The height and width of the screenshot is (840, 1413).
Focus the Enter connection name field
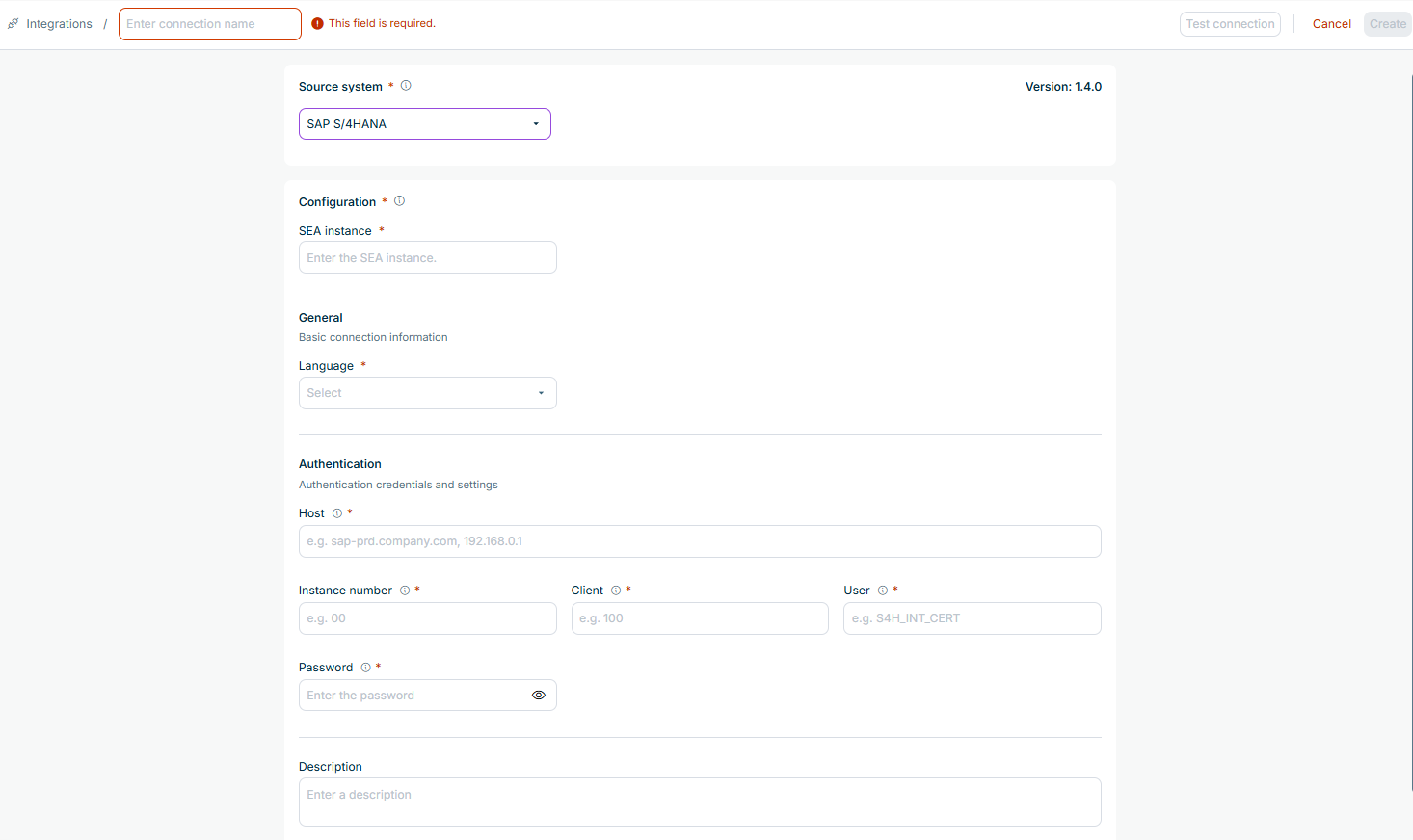210,24
